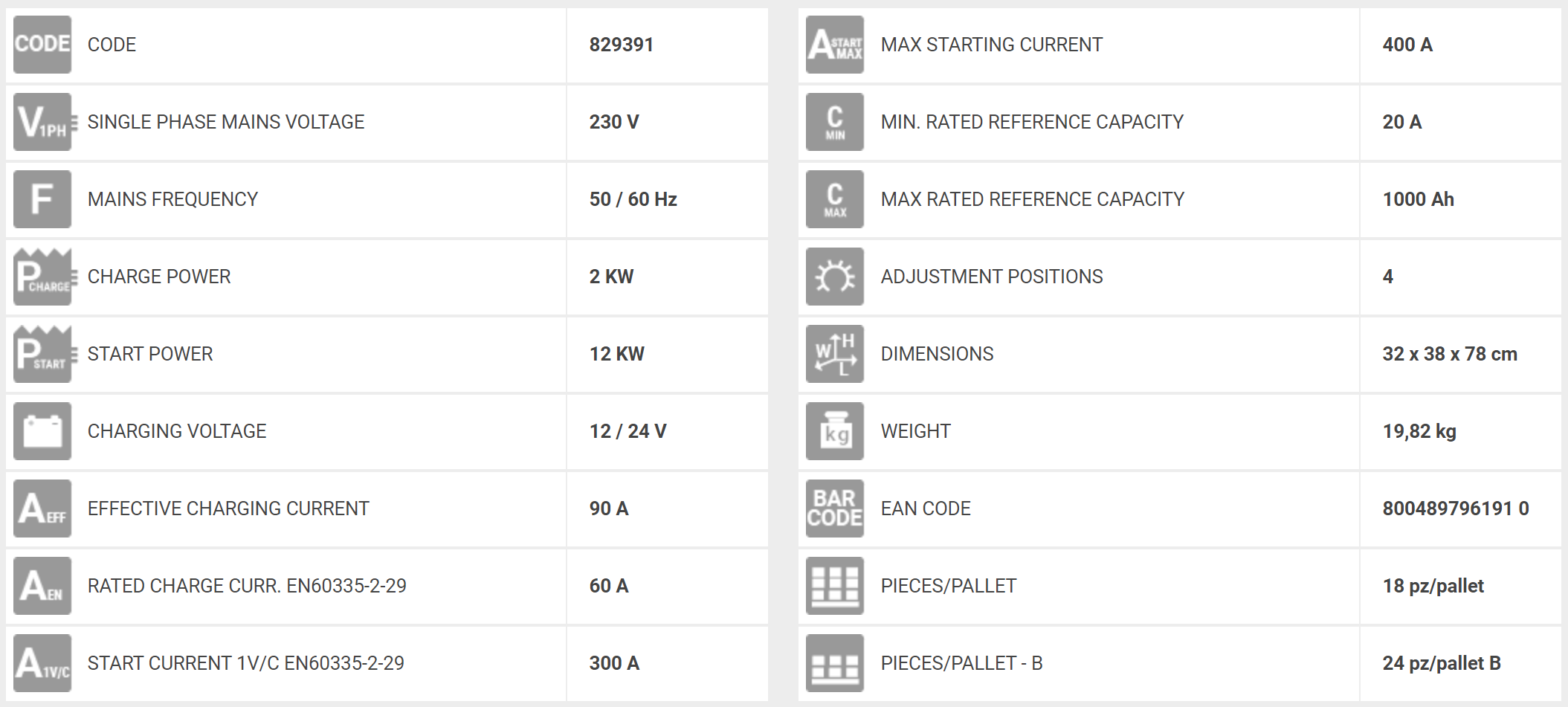Click the START CURRENT 1V/C EN60335-2-29 label
The height and width of the screenshot is (707, 1568).
coord(245,663)
